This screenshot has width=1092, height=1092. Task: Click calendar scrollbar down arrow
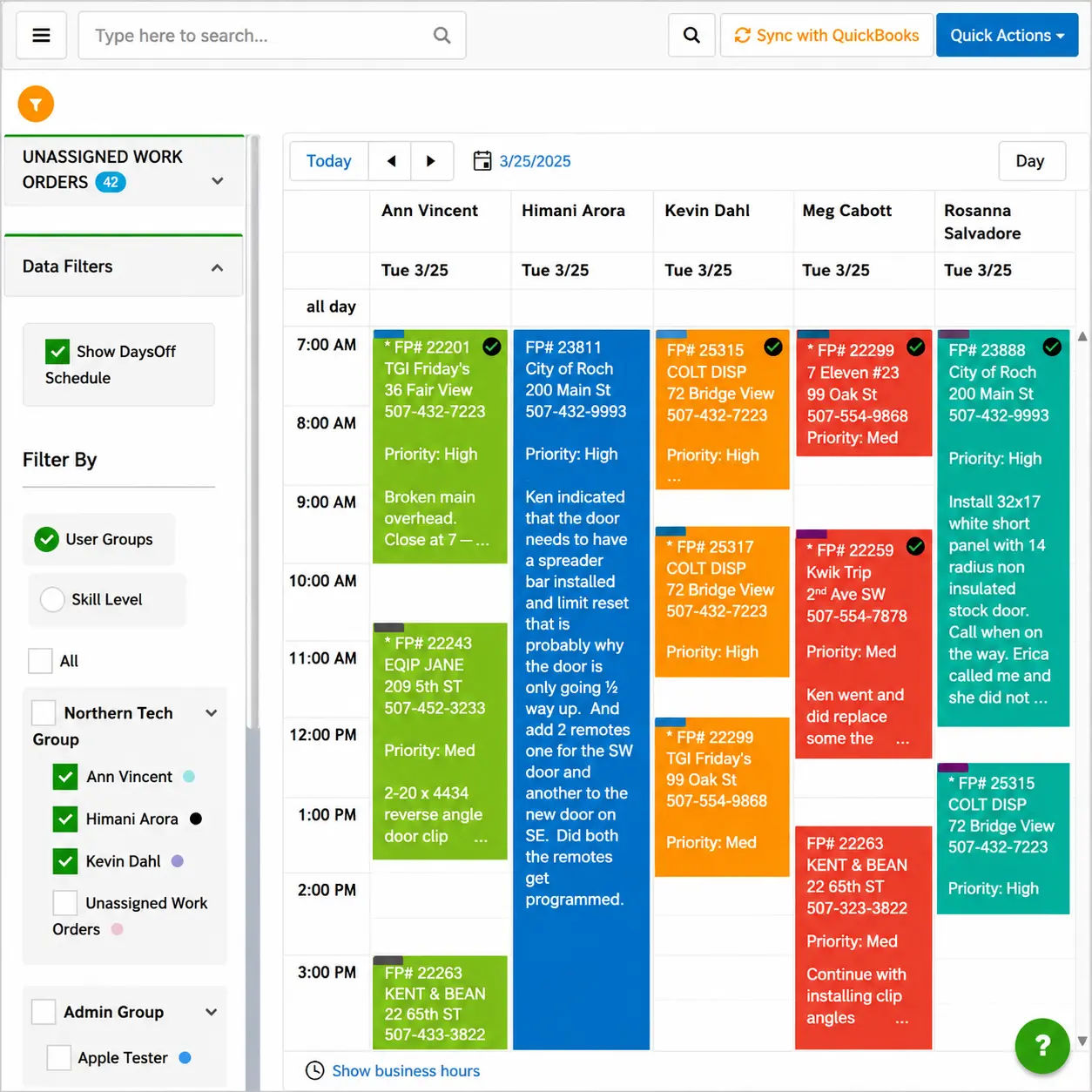point(1082,1041)
